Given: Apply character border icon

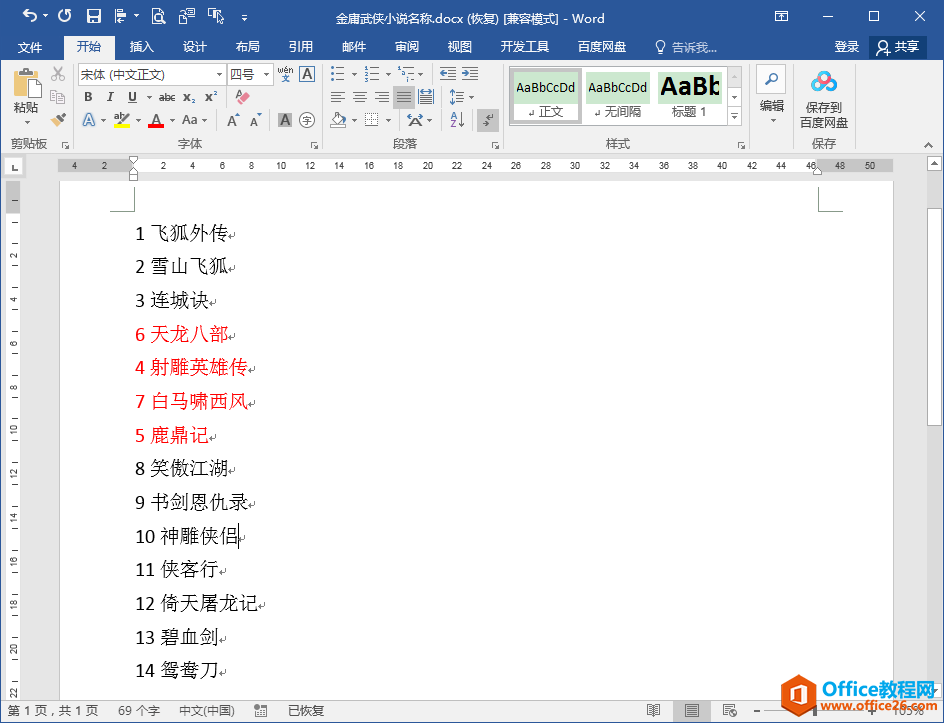Looking at the screenshot, I should [307, 74].
